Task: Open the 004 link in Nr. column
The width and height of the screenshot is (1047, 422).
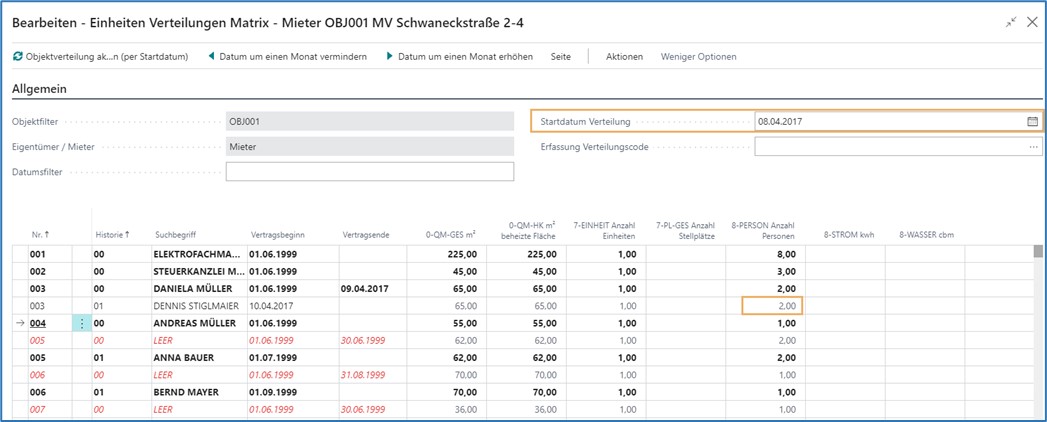Action: tap(37, 324)
